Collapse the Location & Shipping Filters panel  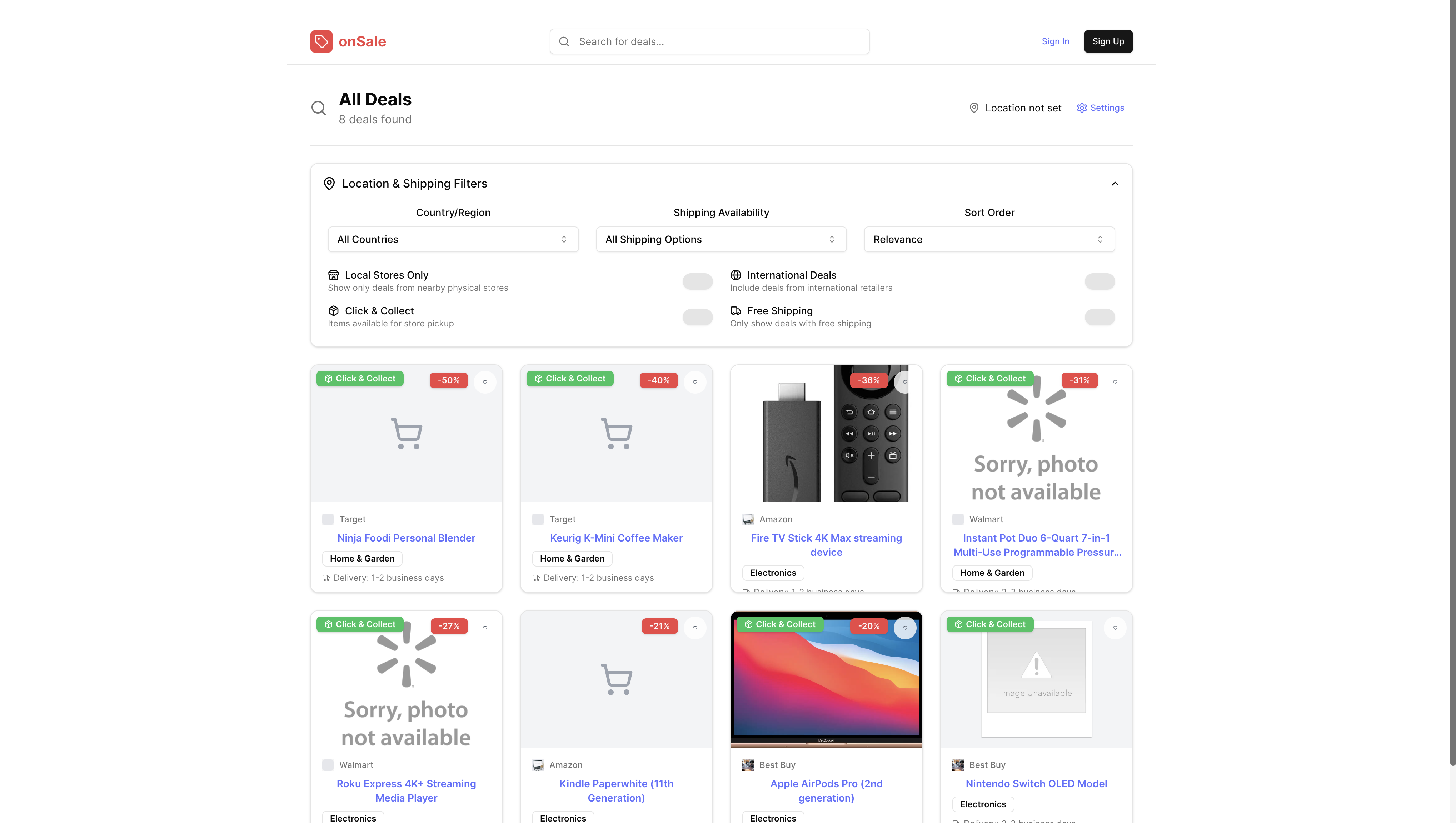click(x=1115, y=184)
